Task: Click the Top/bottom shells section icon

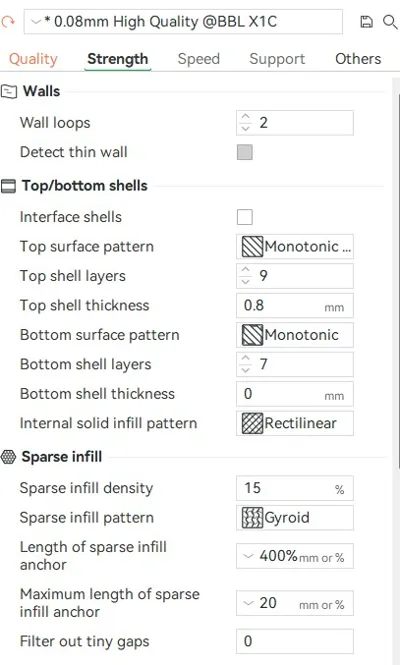Action: [8, 186]
